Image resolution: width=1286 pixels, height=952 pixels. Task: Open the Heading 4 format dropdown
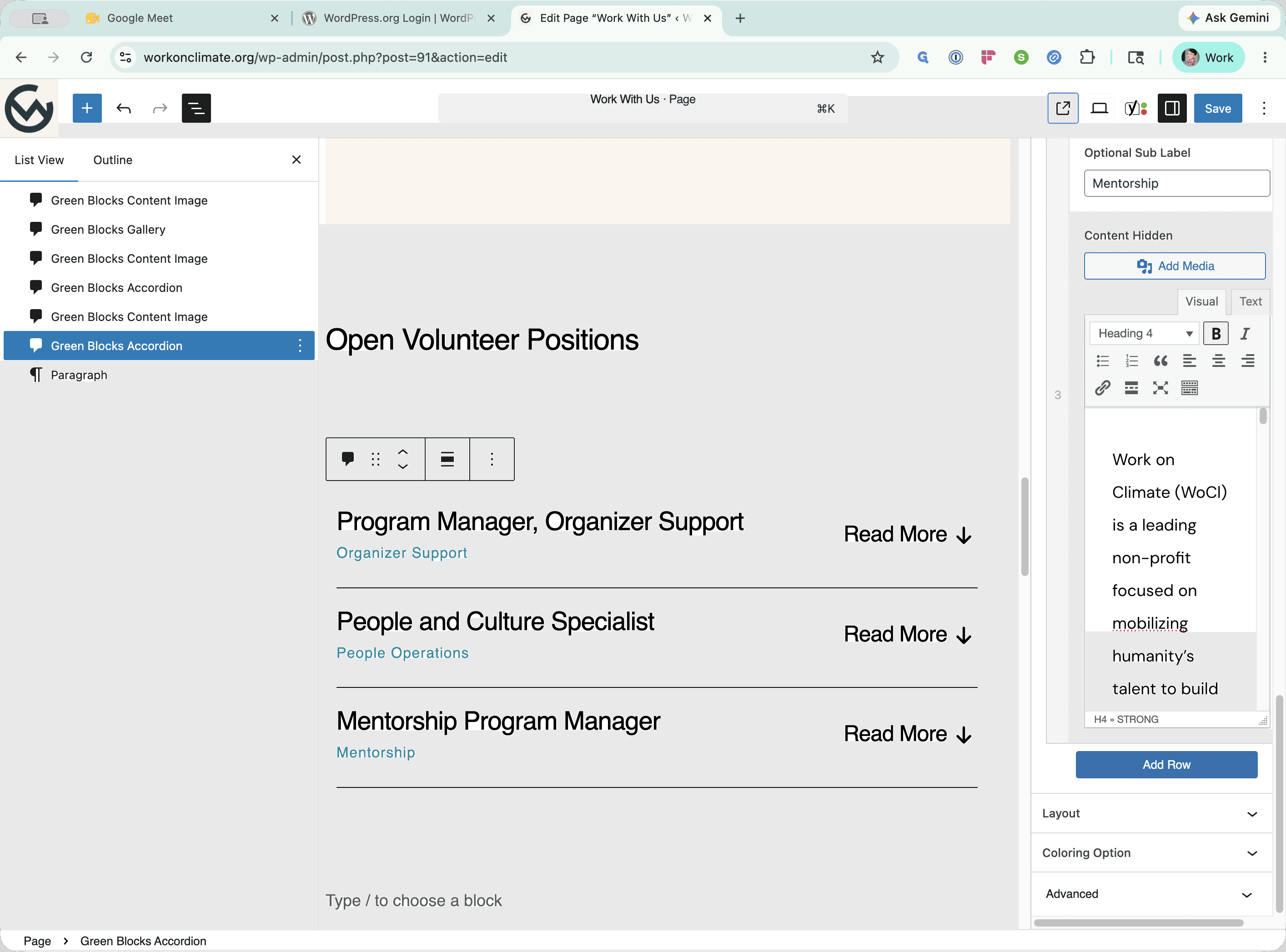click(1144, 333)
